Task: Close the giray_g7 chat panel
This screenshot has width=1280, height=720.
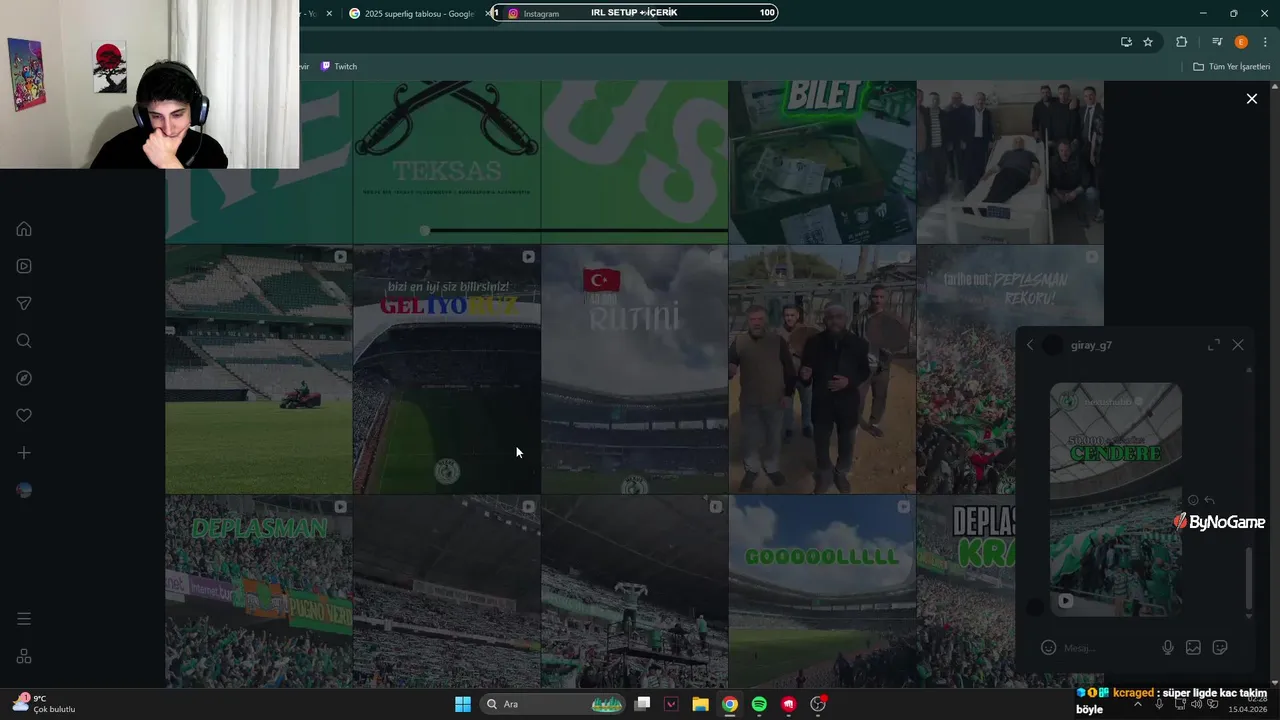Action: [1238, 345]
